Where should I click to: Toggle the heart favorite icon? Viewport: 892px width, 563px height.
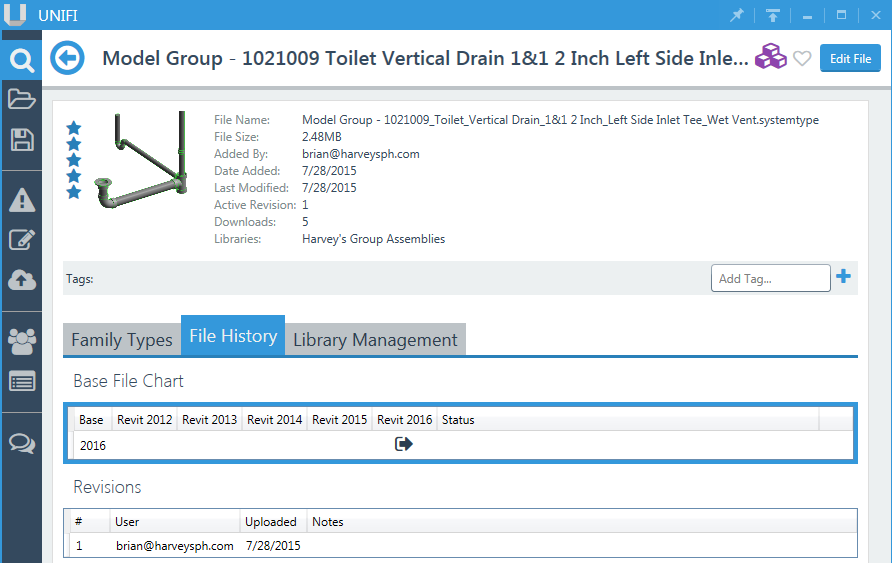(x=802, y=58)
